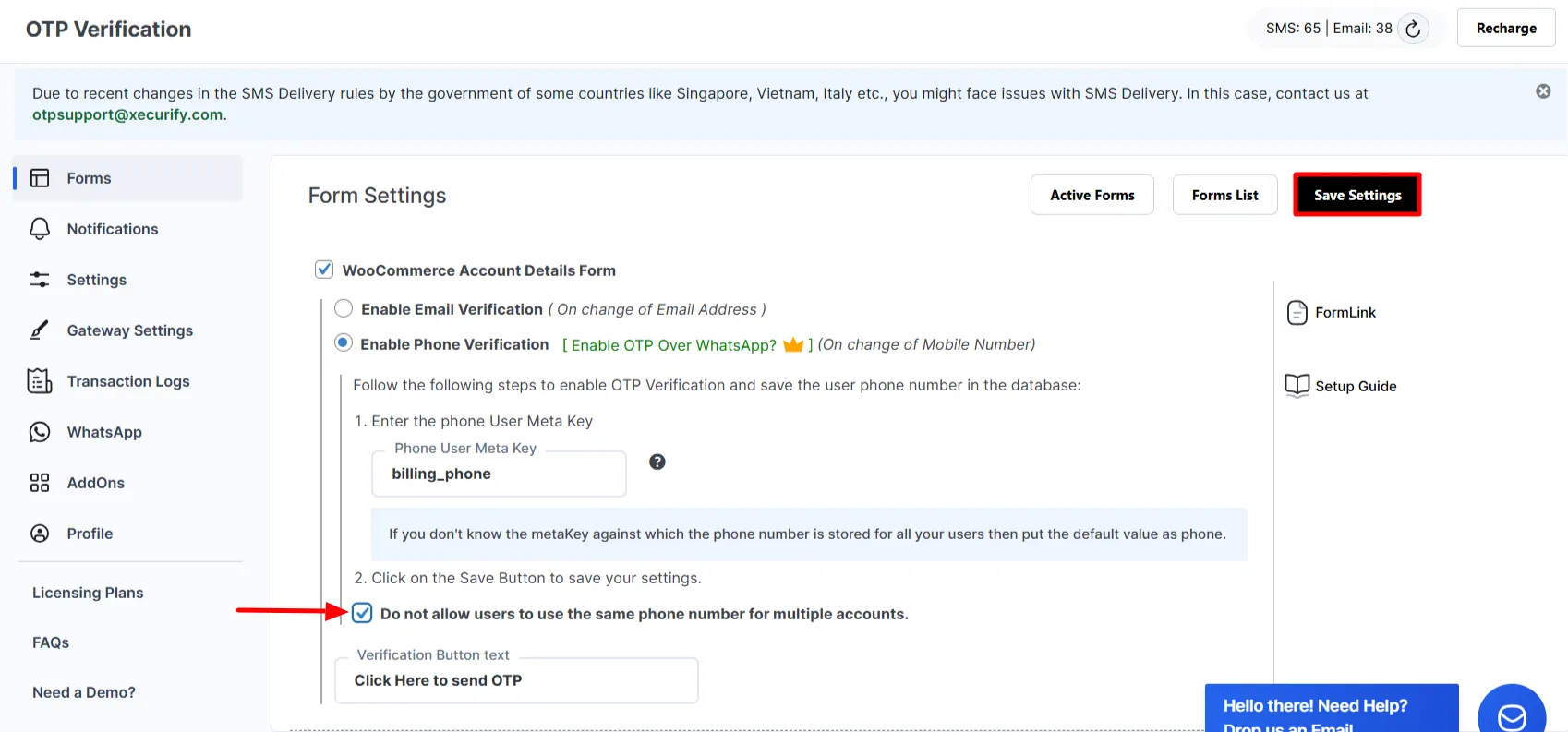1568x732 pixels.
Task: Select the Settings sliders icon
Action: pyautogui.click(x=40, y=279)
